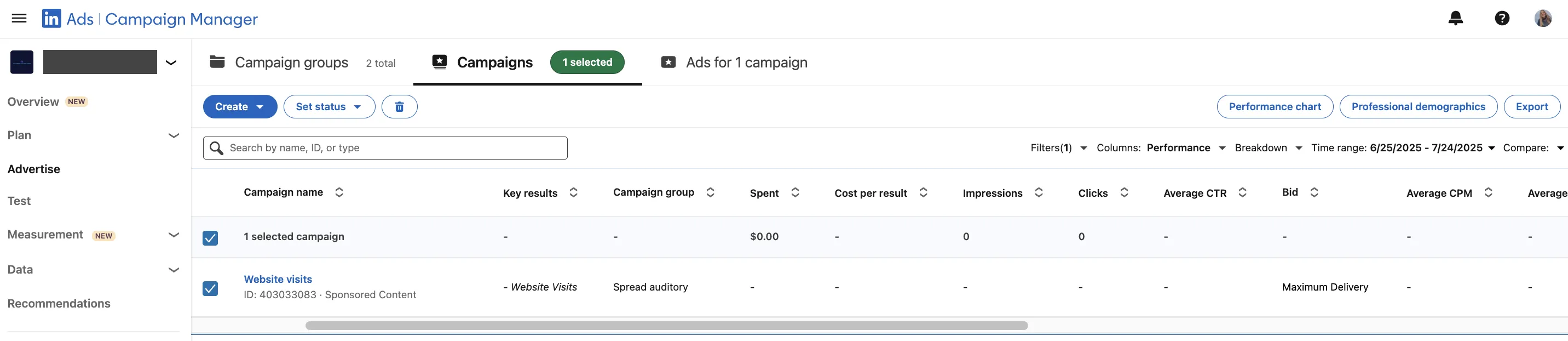Sort by Impressions column
Screen dimensions: 1568x341
(1039, 193)
